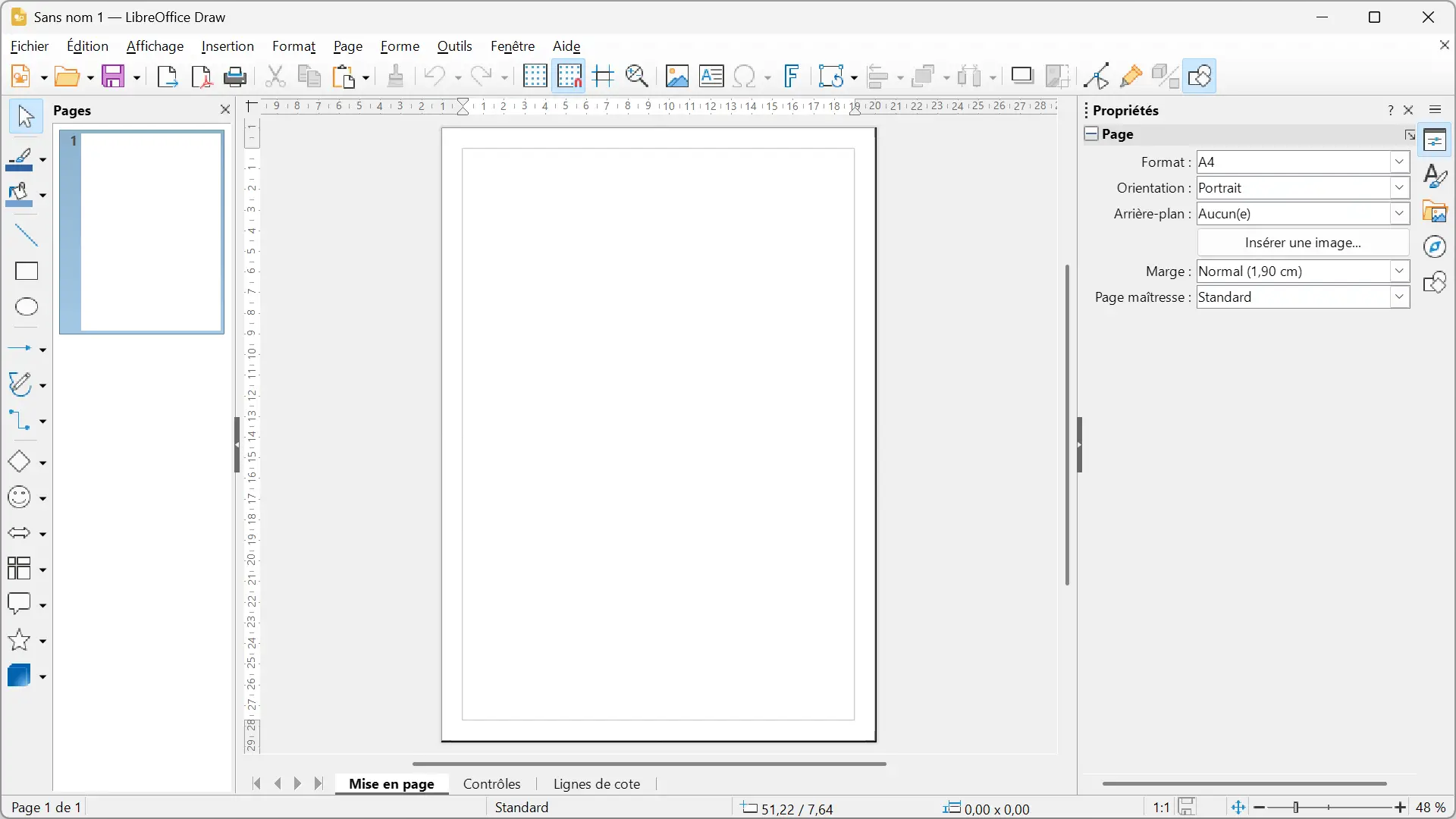Open the Insertion menu

tap(227, 46)
